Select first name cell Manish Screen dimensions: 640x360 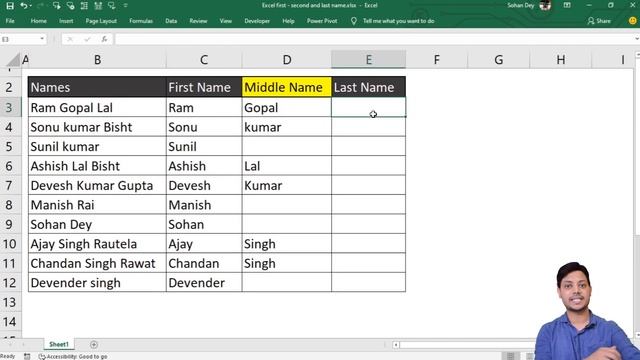(204, 205)
